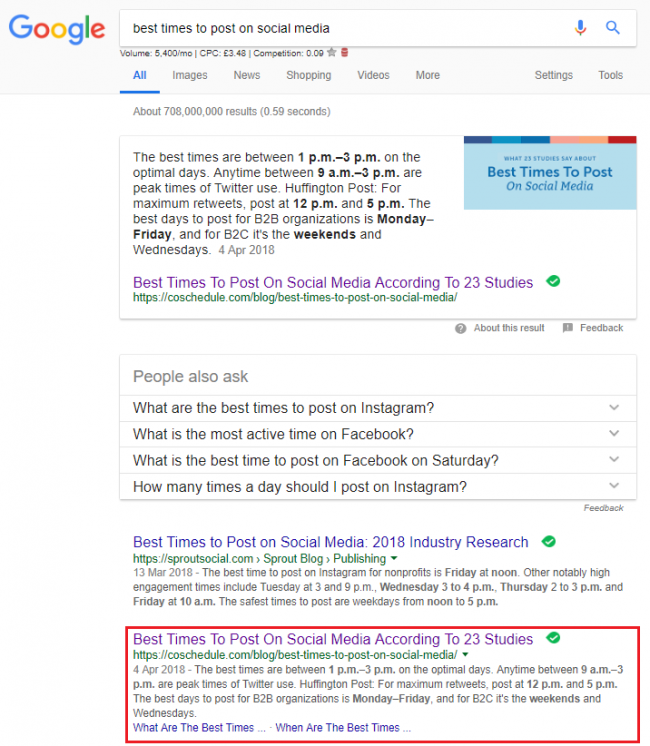Open the second 'According To 23 Studies' result title
650x746 pixels.
click(x=333, y=639)
